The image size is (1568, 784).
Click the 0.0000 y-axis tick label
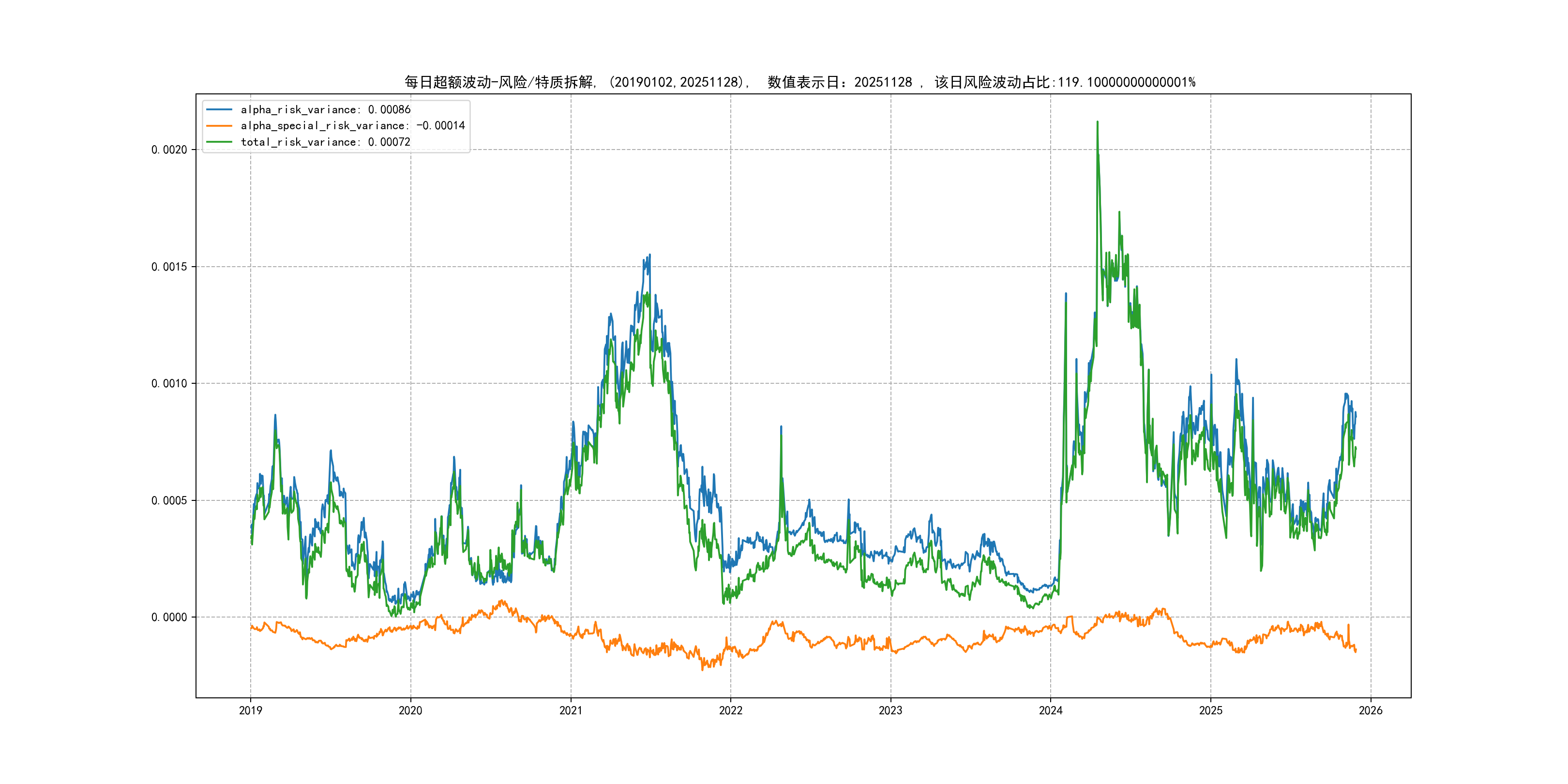point(169,617)
